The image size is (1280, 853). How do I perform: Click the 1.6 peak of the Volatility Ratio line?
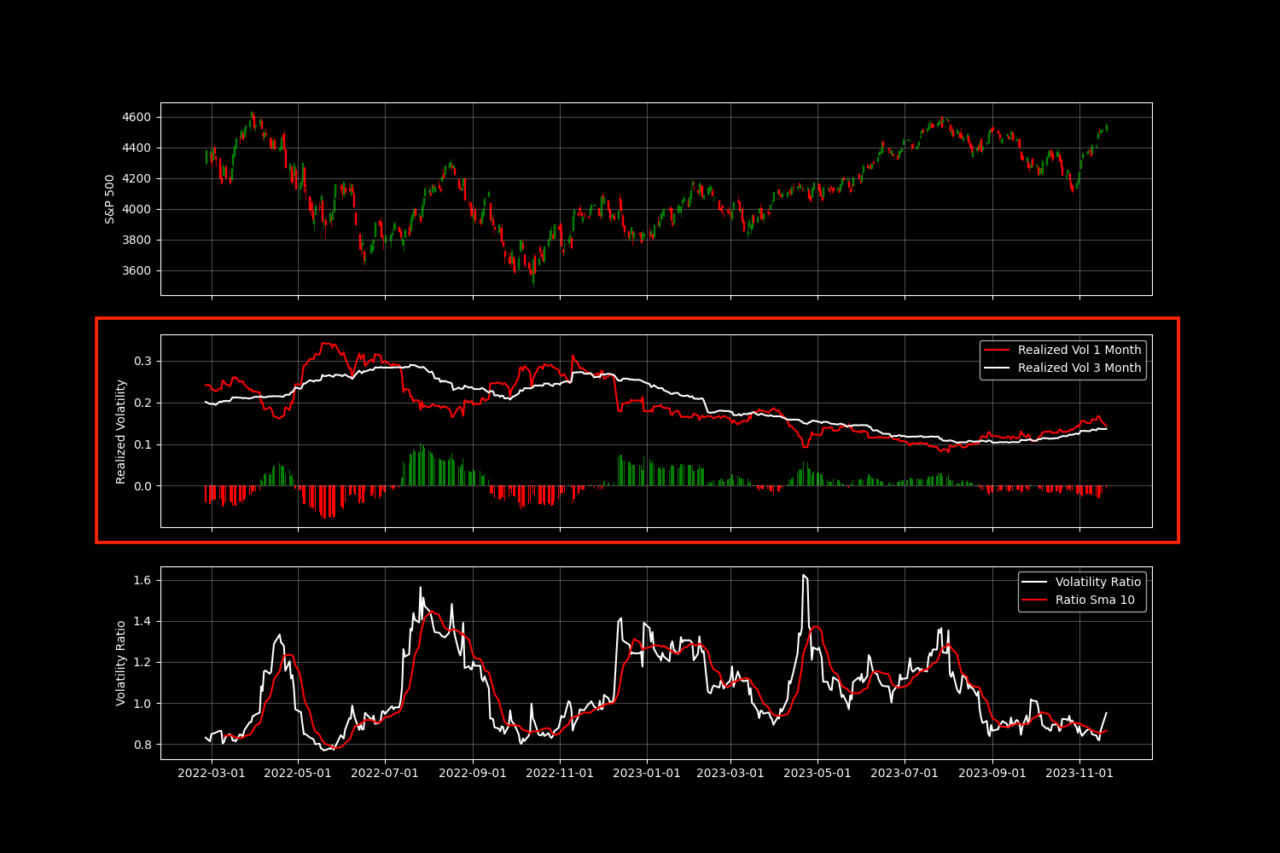(x=805, y=575)
